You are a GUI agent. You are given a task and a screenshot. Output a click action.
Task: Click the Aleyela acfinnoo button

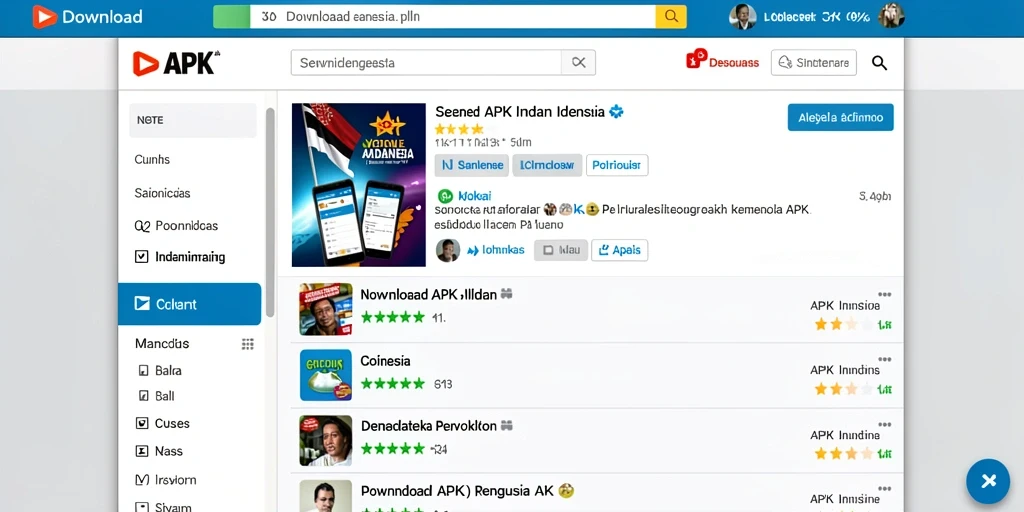tap(840, 118)
